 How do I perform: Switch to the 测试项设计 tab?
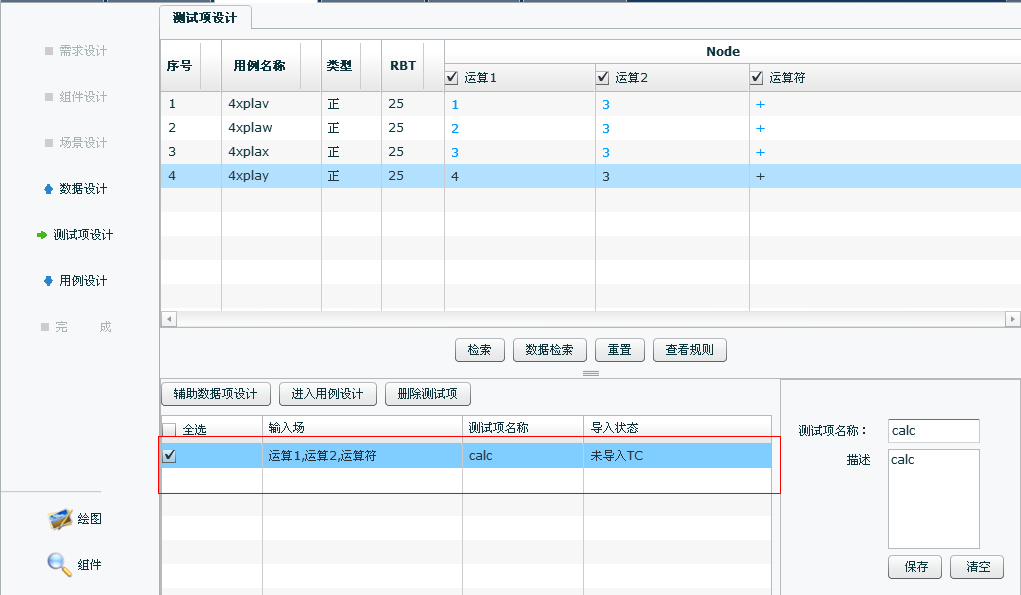click(205, 18)
